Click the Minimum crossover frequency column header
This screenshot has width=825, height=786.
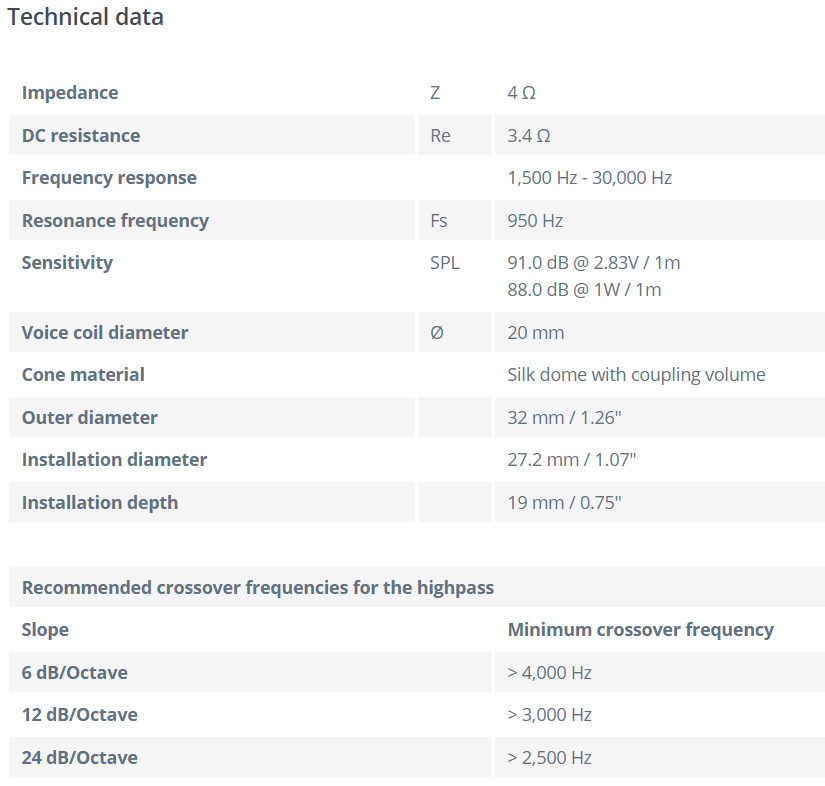tap(640, 630)
